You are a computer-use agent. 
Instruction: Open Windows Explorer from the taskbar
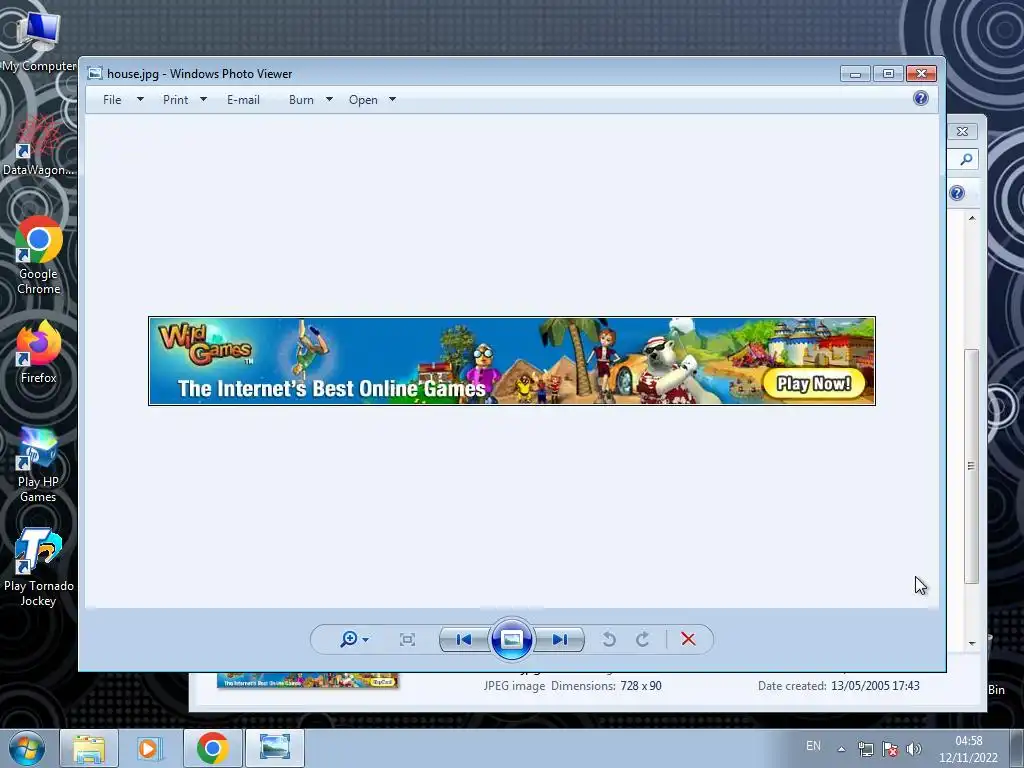click(89, 748)
